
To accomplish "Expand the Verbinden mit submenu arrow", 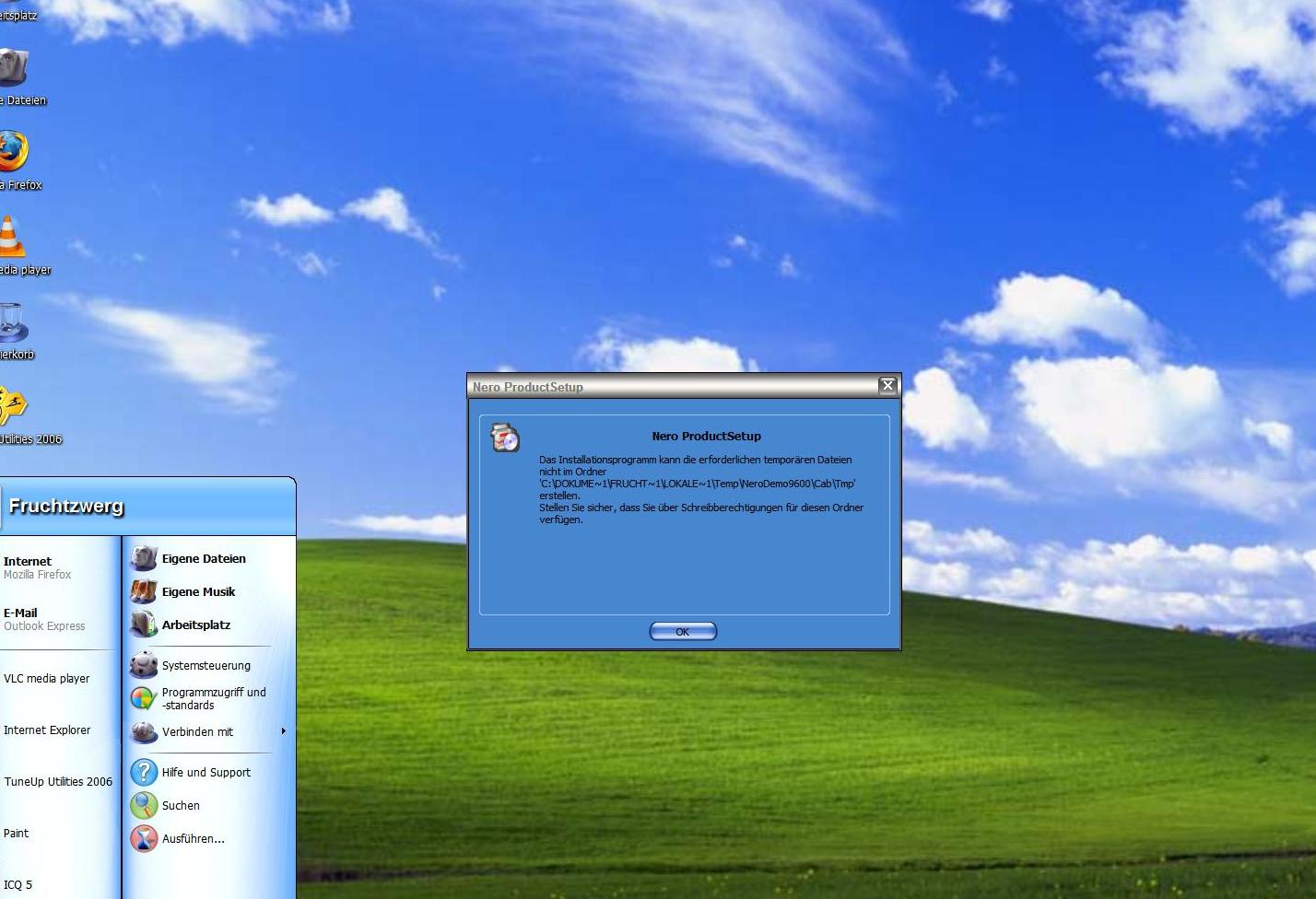I will [x=283, y=731].
